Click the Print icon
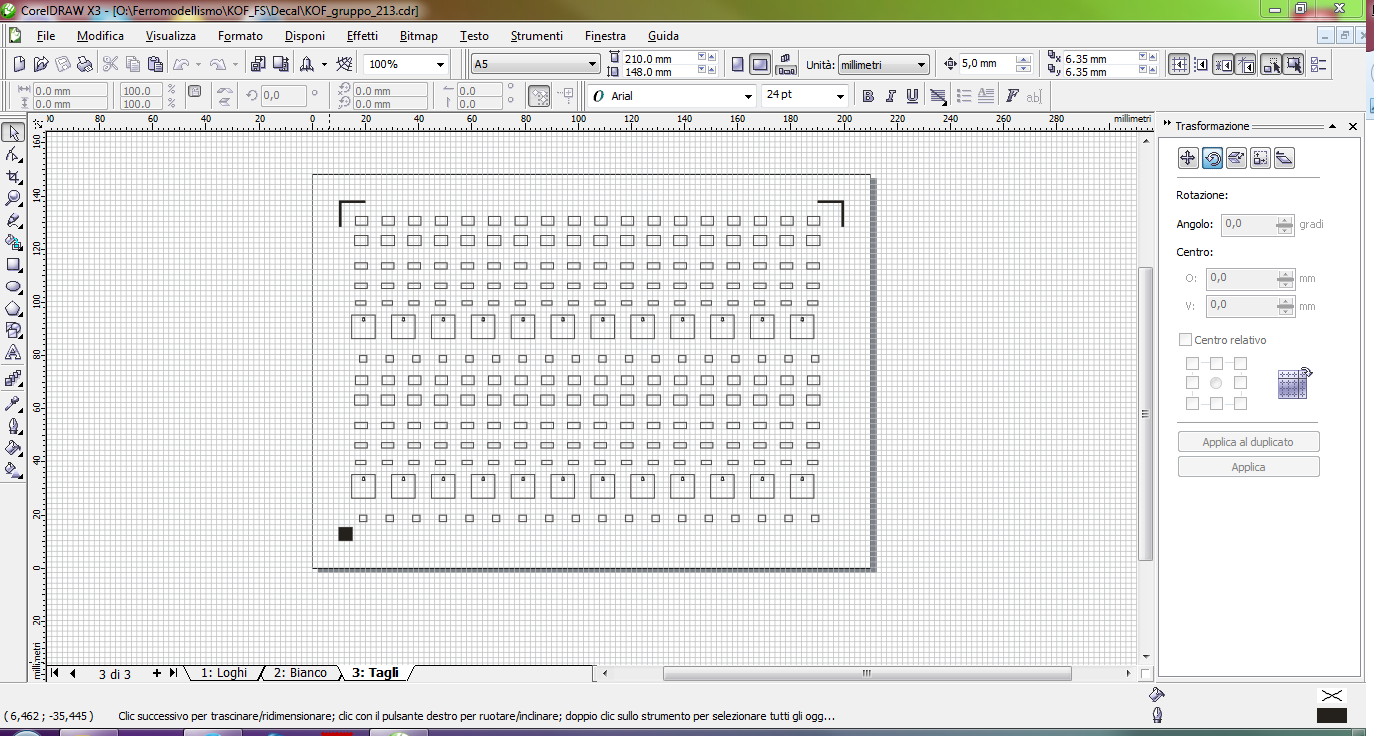The height and width of the screenshot is (736, 1374). (85, 64)
